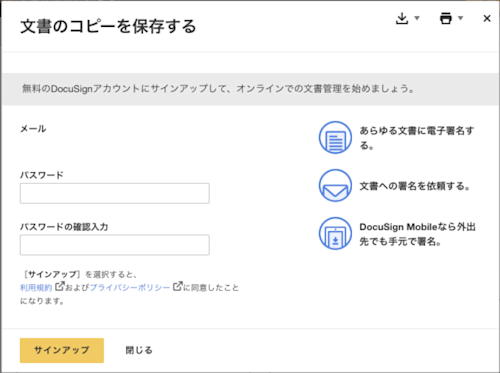Focus the パスワードの確認入力 field

coord(115,245)
